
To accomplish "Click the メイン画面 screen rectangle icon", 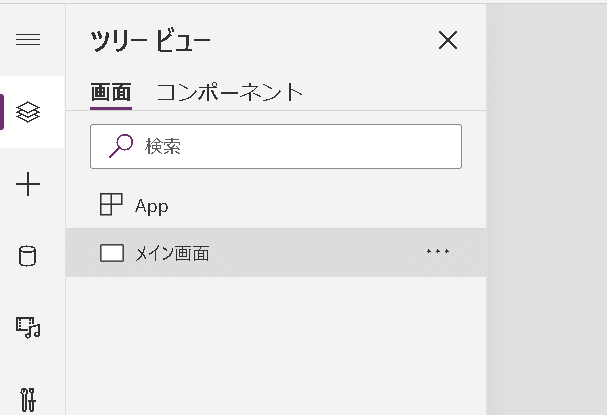I will tap(112, 253).
